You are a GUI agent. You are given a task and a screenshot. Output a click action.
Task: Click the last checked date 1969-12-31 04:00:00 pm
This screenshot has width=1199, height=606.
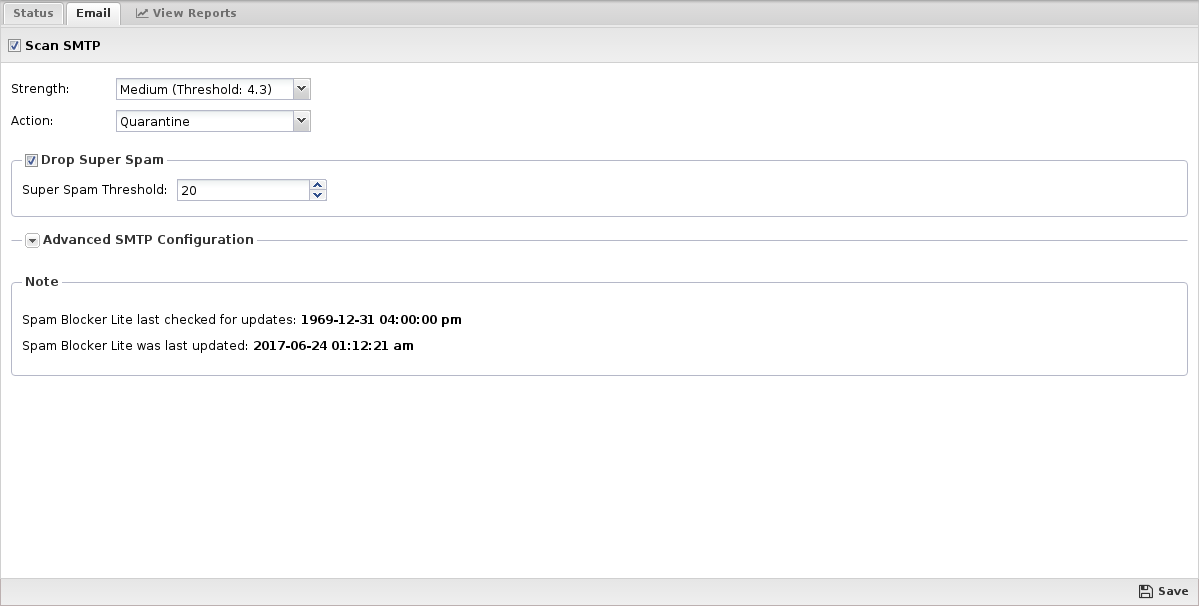(381, 319)
